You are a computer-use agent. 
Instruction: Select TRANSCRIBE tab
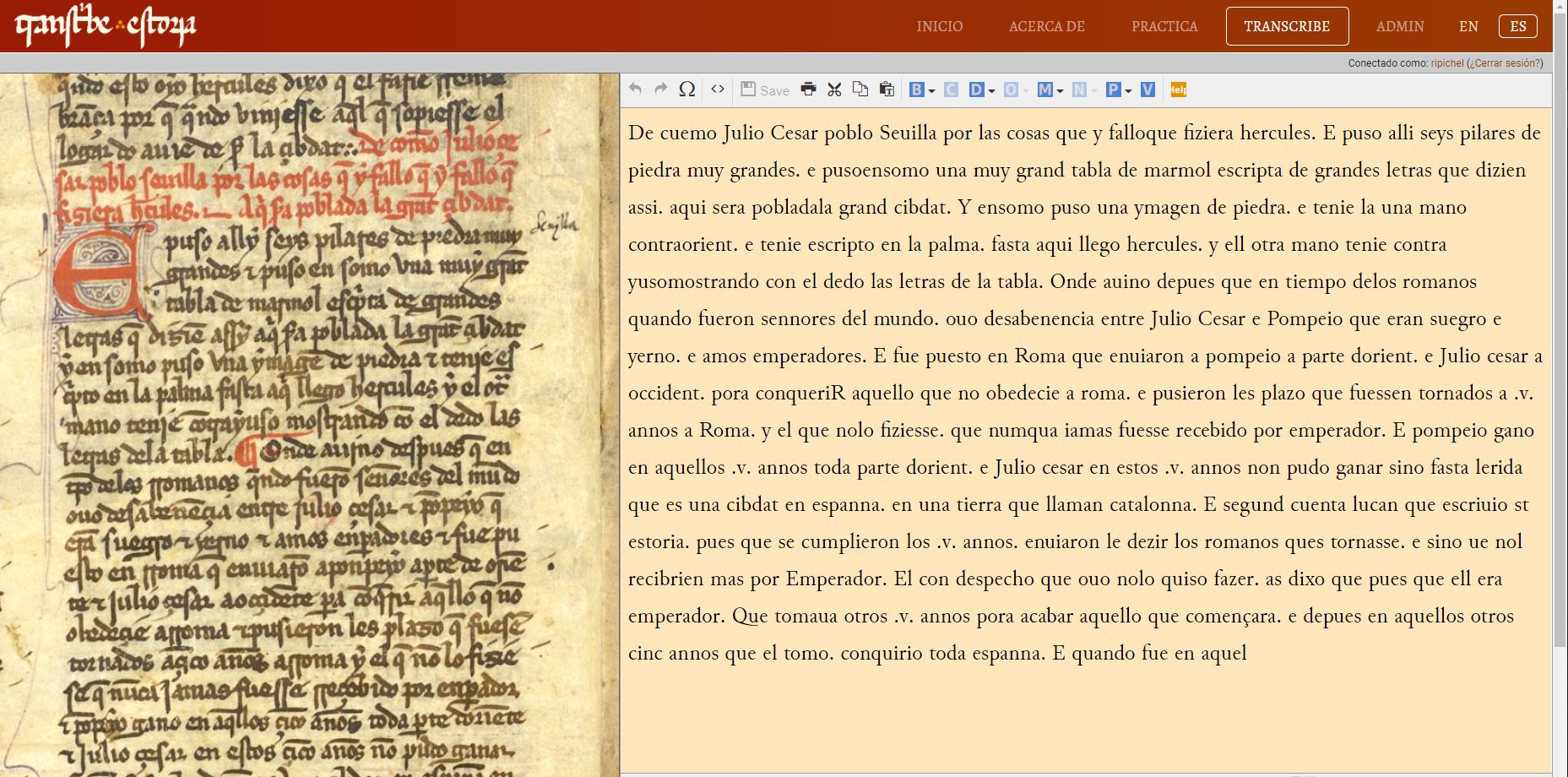tap(1287, 26)
